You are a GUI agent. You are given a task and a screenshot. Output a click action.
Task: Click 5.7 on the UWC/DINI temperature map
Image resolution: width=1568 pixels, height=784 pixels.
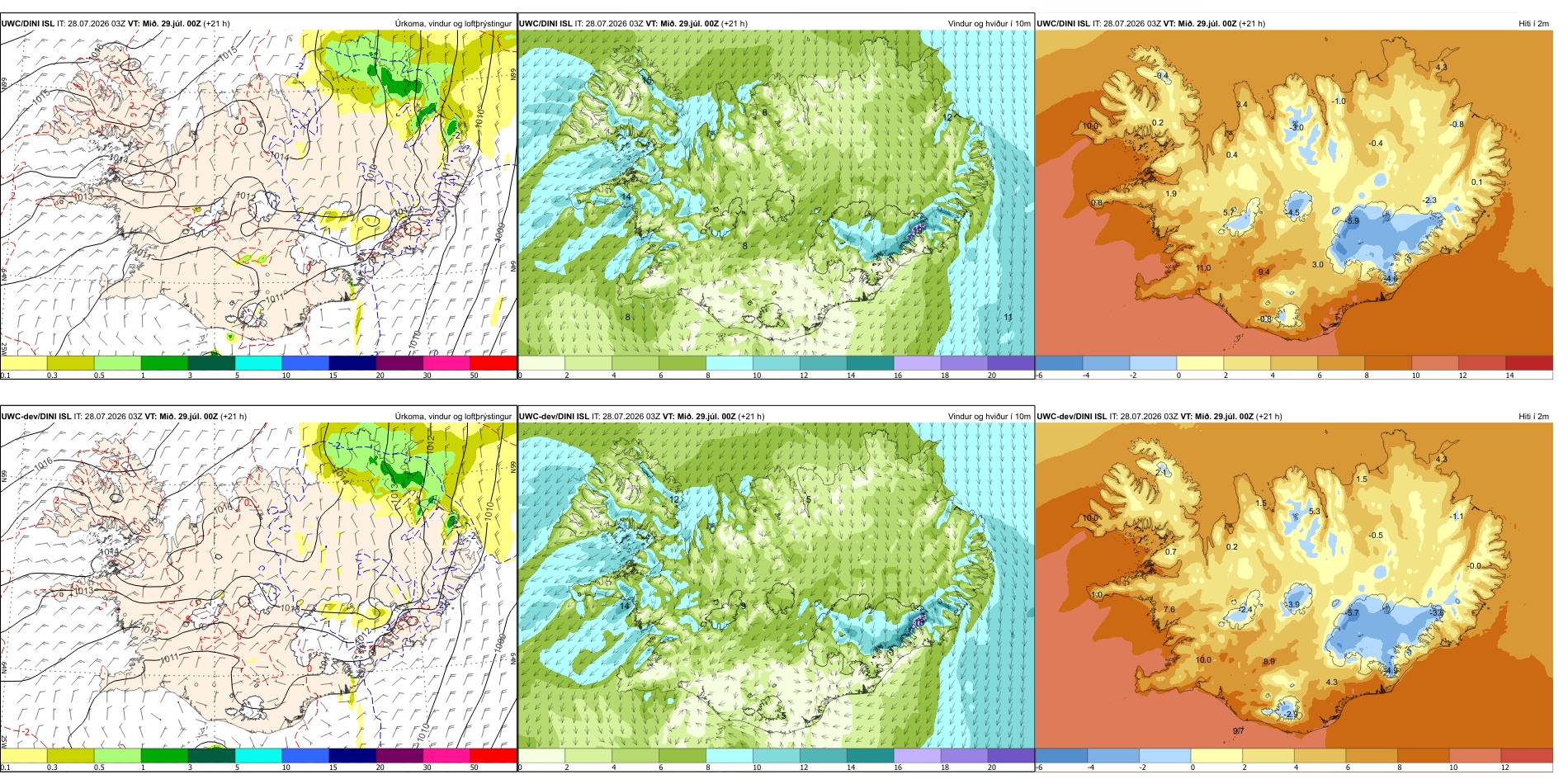(1228, 212)
